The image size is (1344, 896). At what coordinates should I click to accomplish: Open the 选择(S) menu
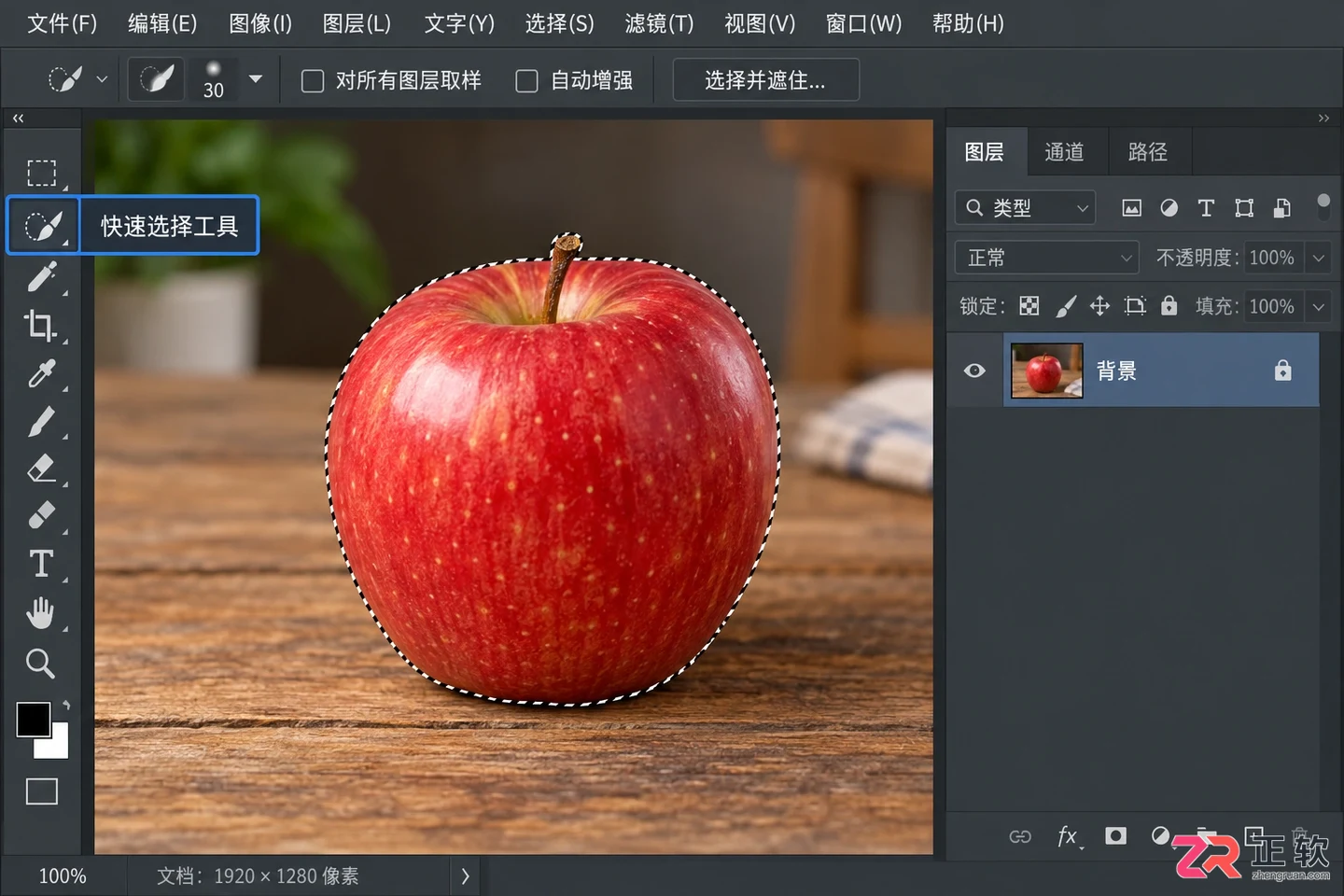(x=559, y=23)
